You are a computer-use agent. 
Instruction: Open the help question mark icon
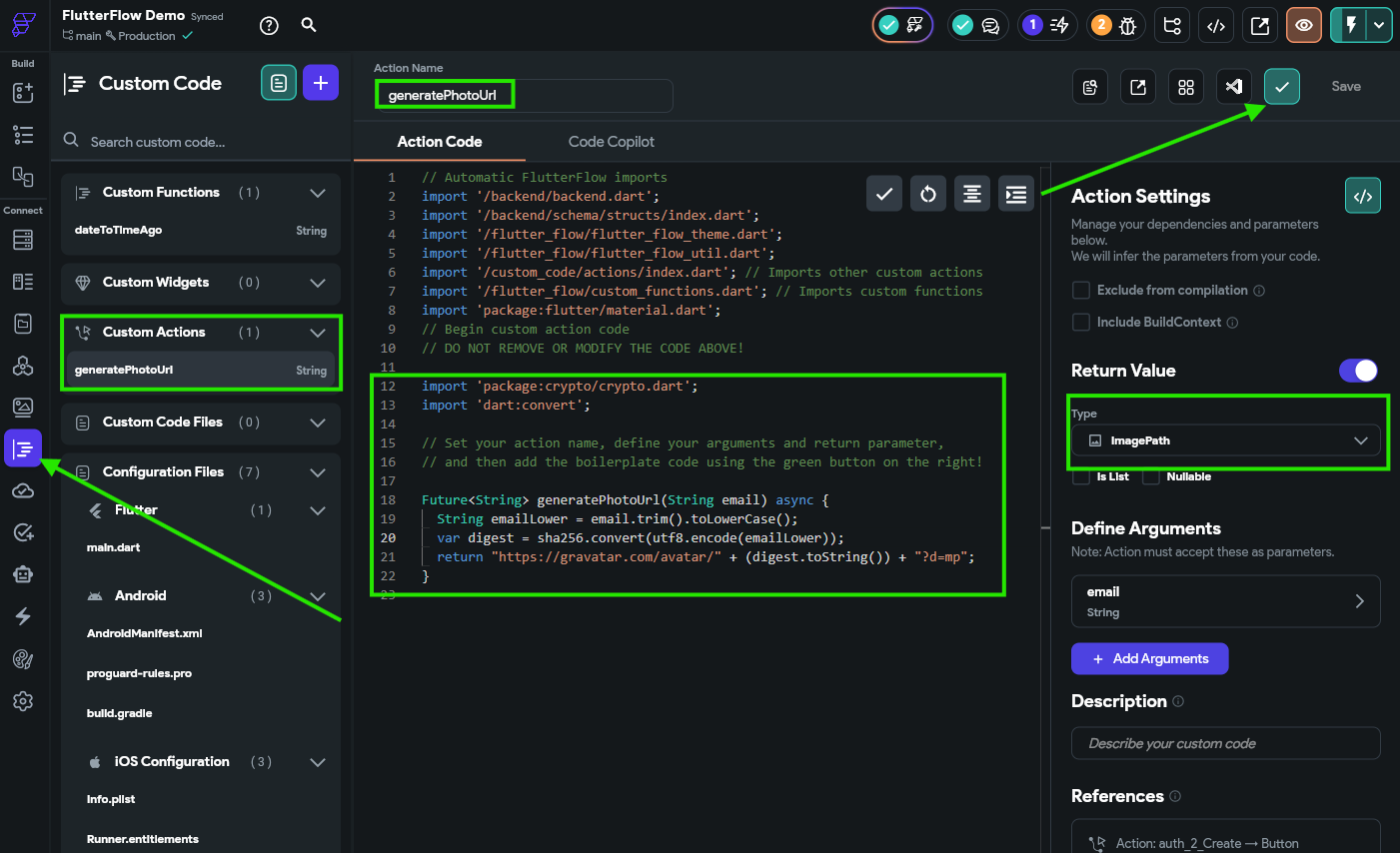[x=269, y=26]
